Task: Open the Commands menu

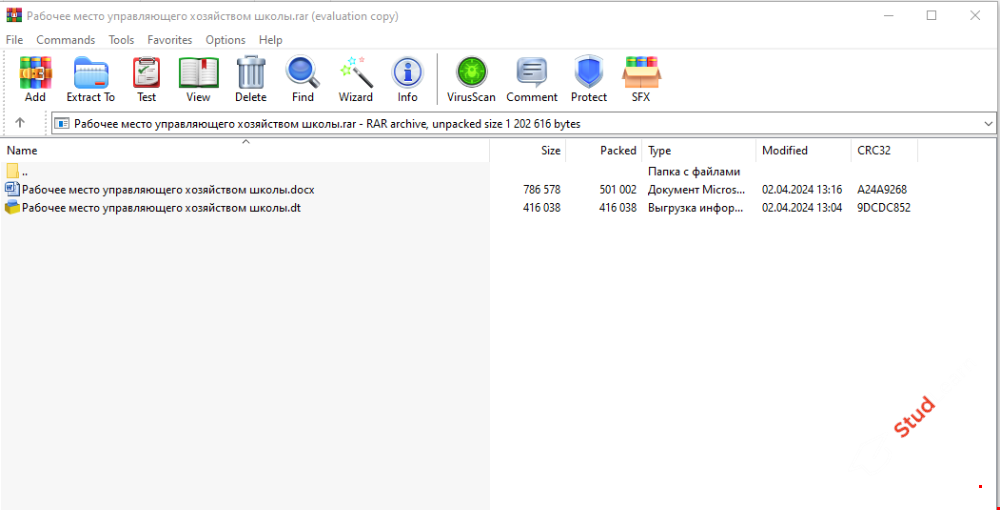Action: coord(66,40)
